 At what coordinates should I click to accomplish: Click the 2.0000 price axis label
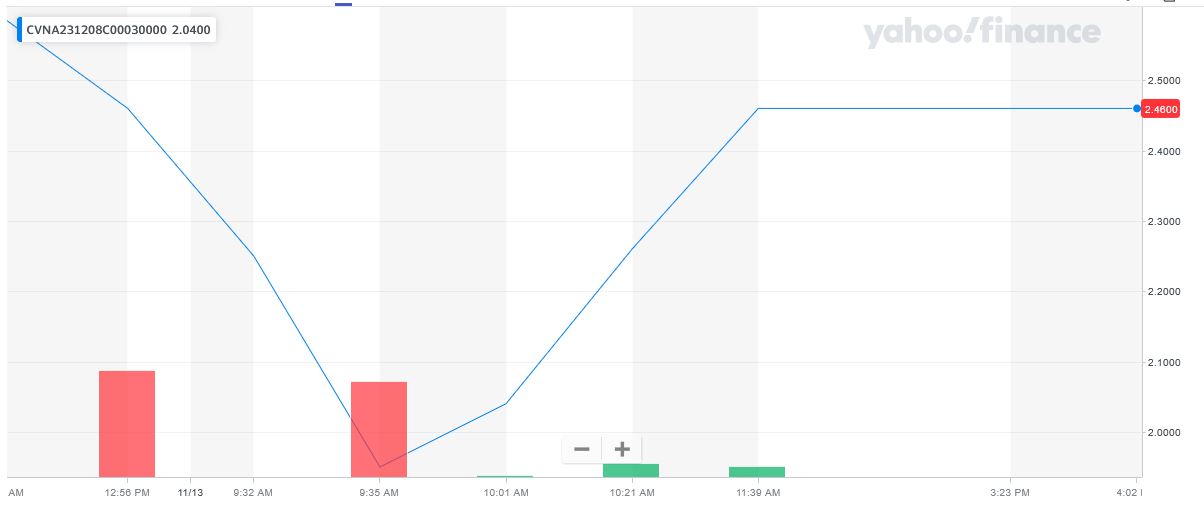1165,433
